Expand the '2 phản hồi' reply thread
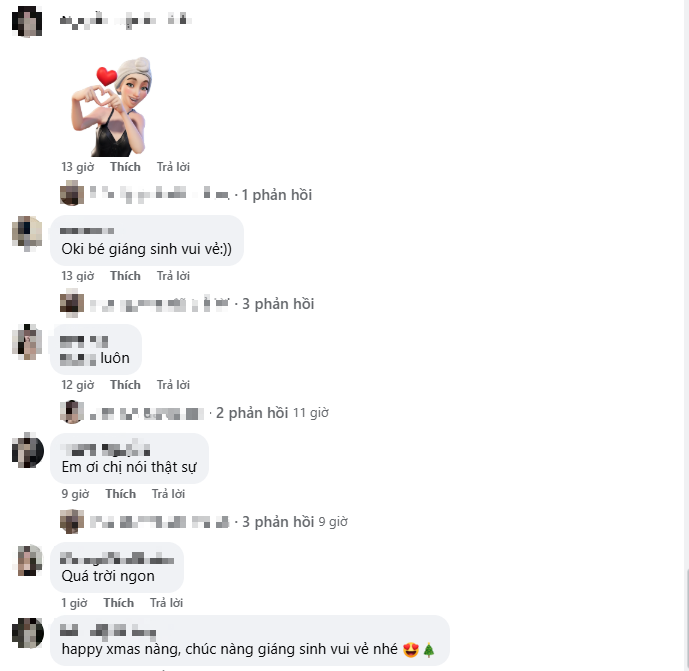689x671 pixels. pos(252,413)
